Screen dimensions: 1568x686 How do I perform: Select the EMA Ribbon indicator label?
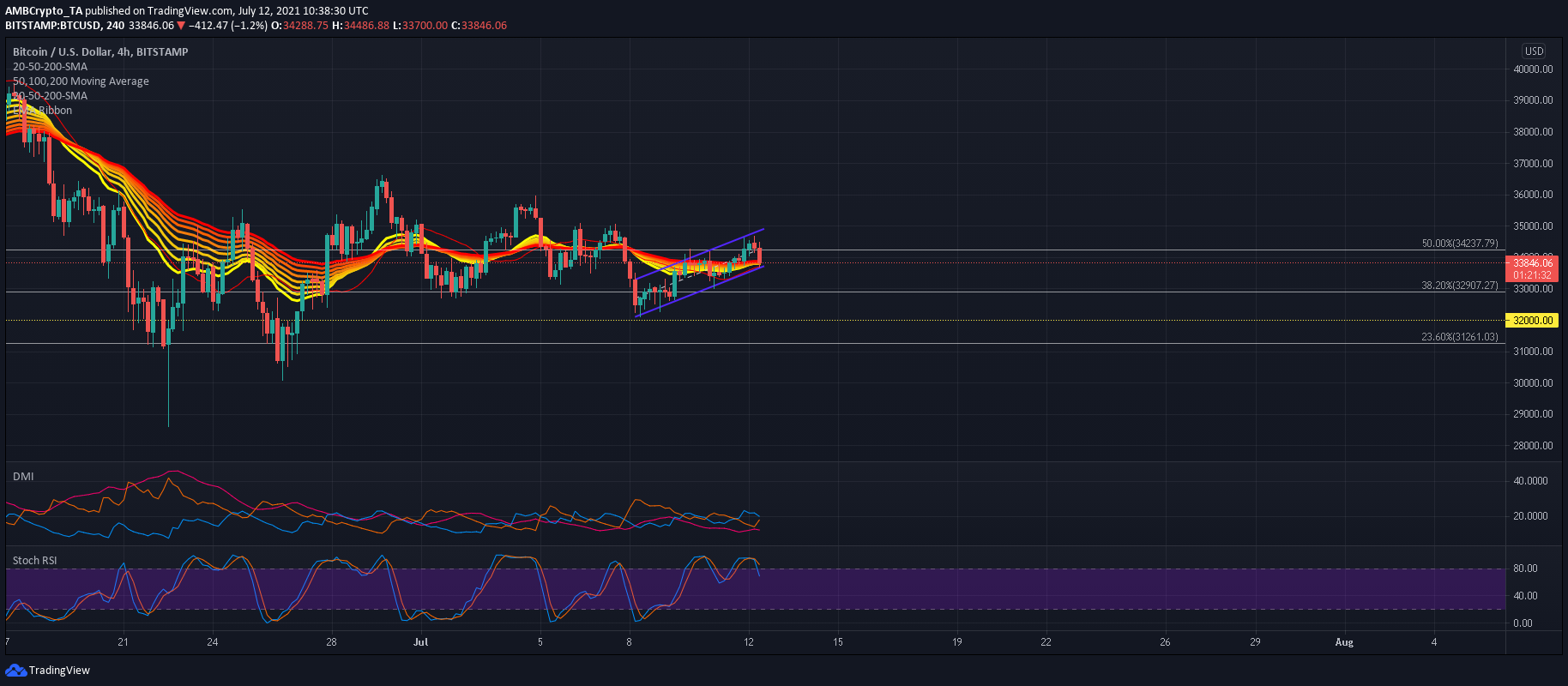43,110
